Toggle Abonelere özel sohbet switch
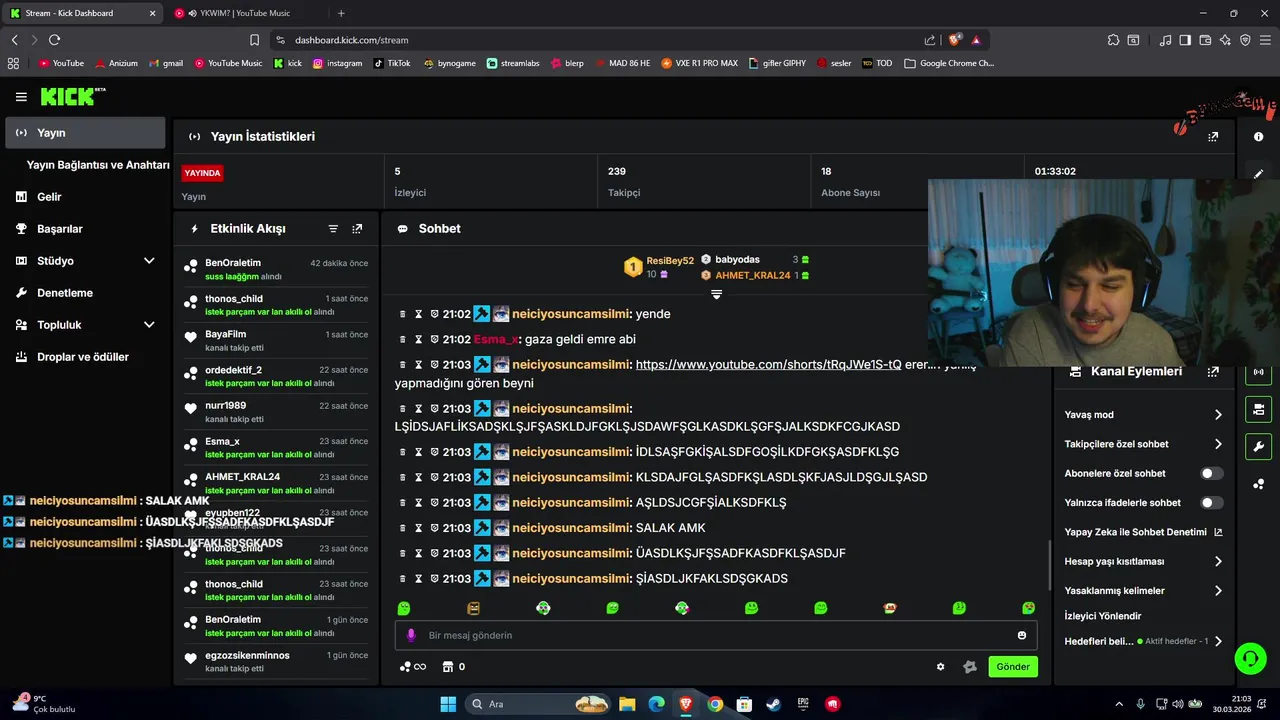Viewport: 1280px width, 720px height. 1211,473
